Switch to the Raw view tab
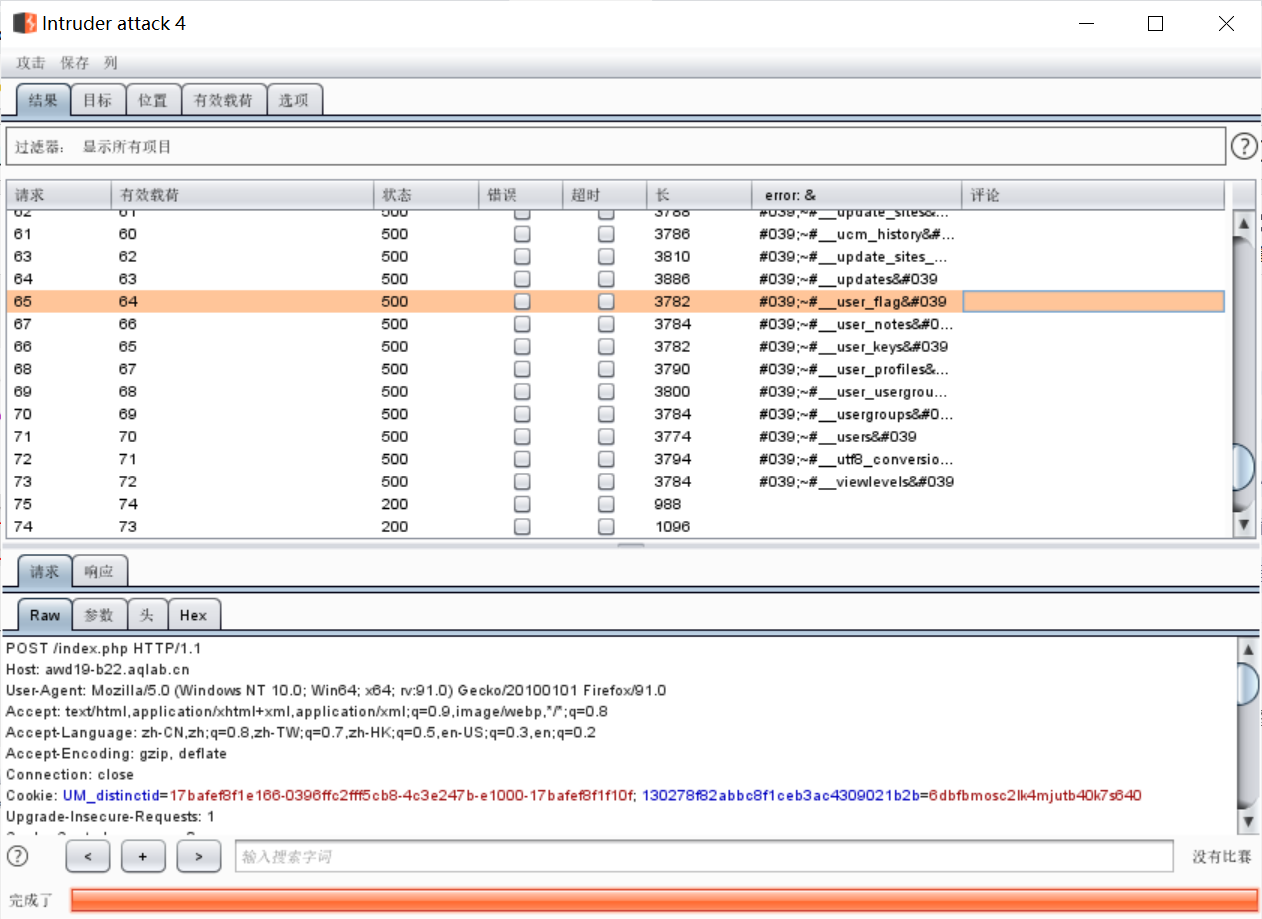The width and height of the screenshot is (1262, 919). pyautogui.click(x=45, y=615)
